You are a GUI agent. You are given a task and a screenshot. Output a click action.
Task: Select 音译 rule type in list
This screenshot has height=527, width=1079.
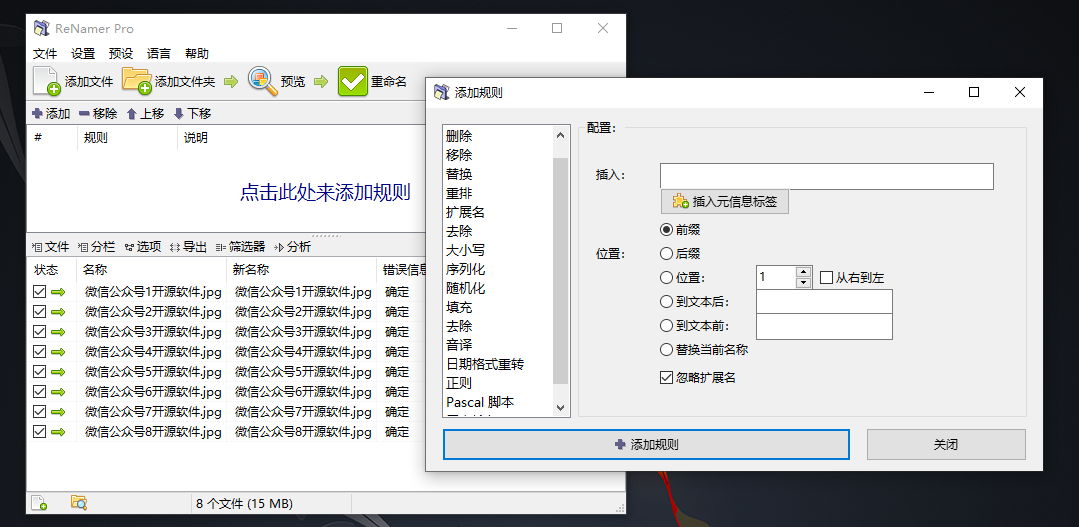[x=459, y=345]
